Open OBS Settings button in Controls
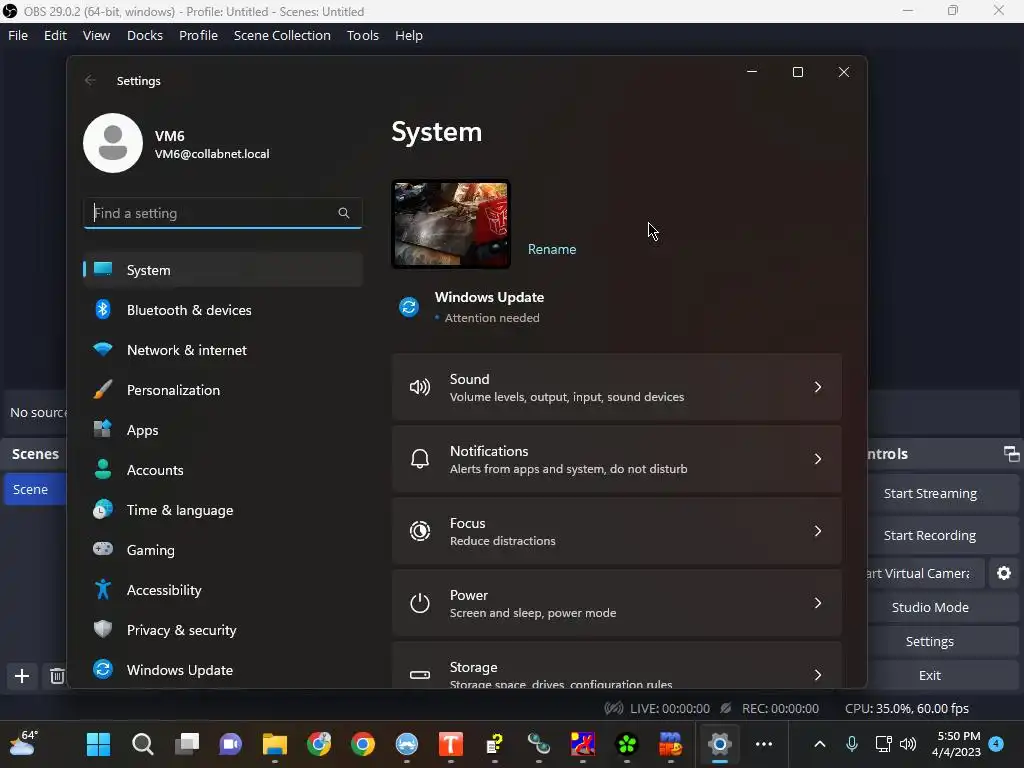This screenshot has width=1024, height=768. 942,641
